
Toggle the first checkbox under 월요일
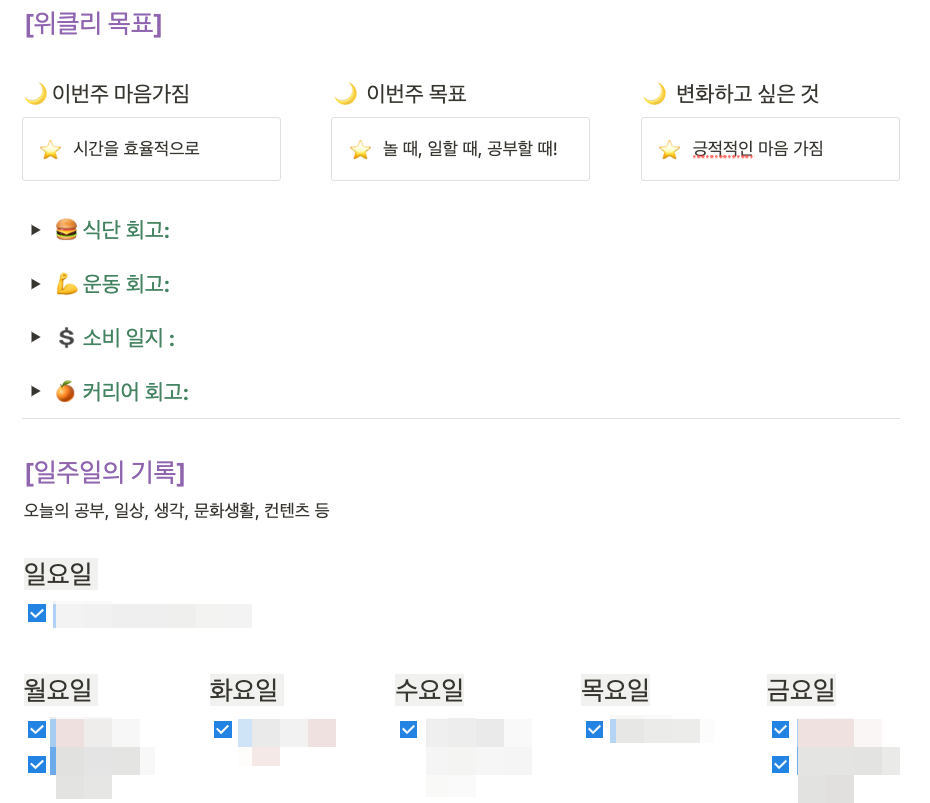[x=37, y=729]
